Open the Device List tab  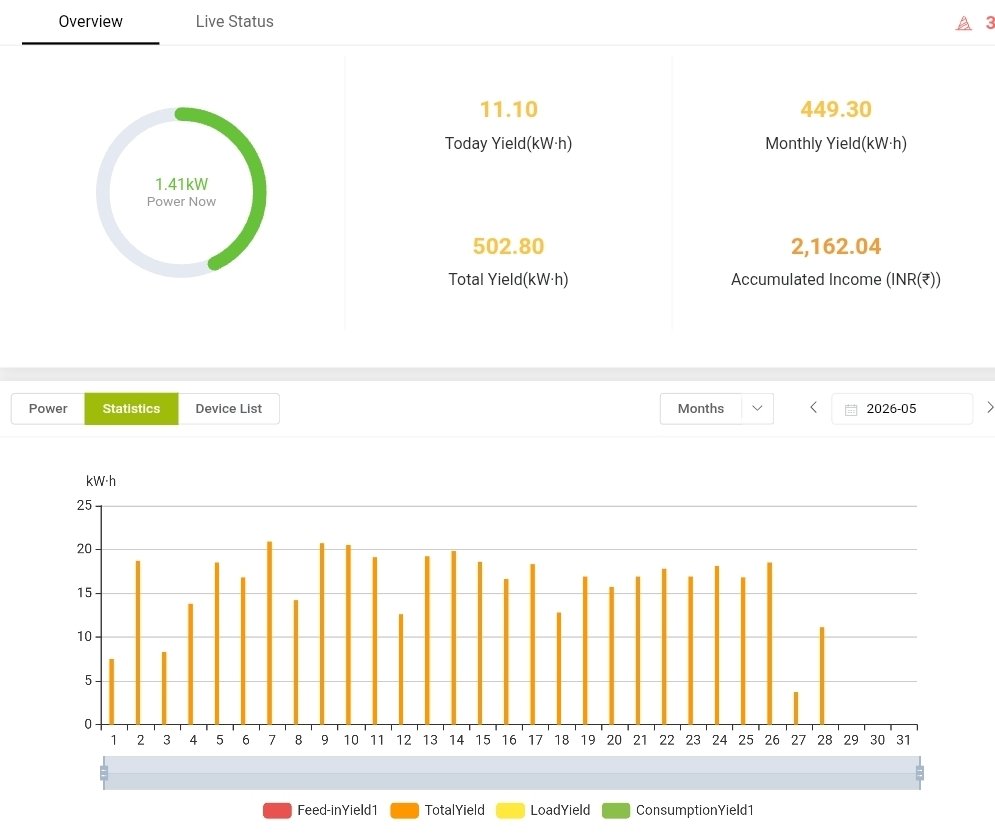tap(228, 409)
